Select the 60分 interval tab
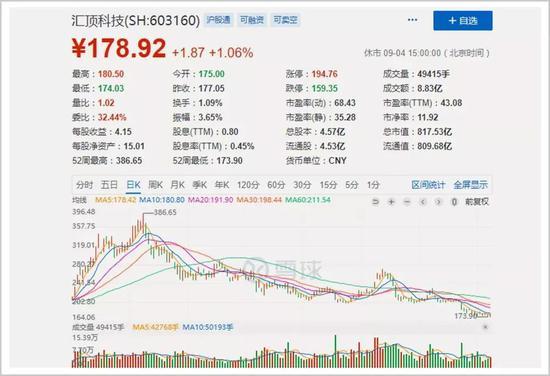This screenshot has width=550, height=376. point(276,185)
